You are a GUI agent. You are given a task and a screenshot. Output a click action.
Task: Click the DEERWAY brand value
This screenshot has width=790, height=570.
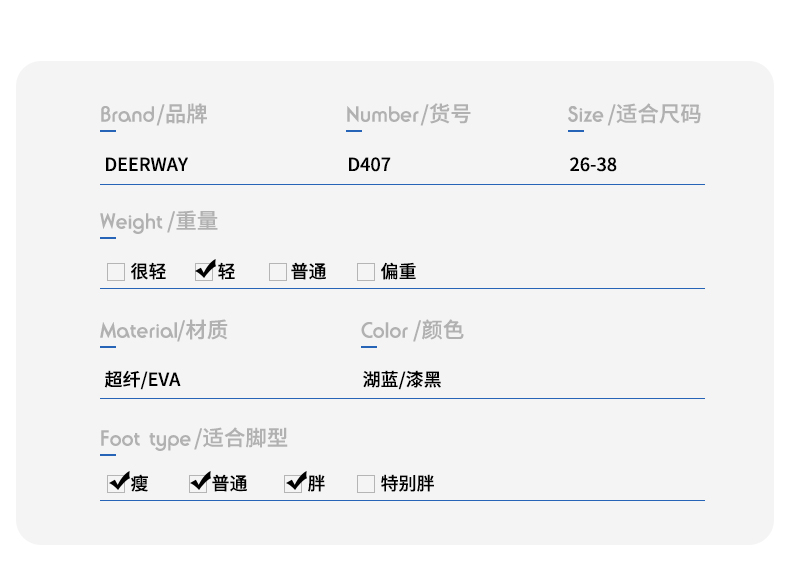point(146,165)
